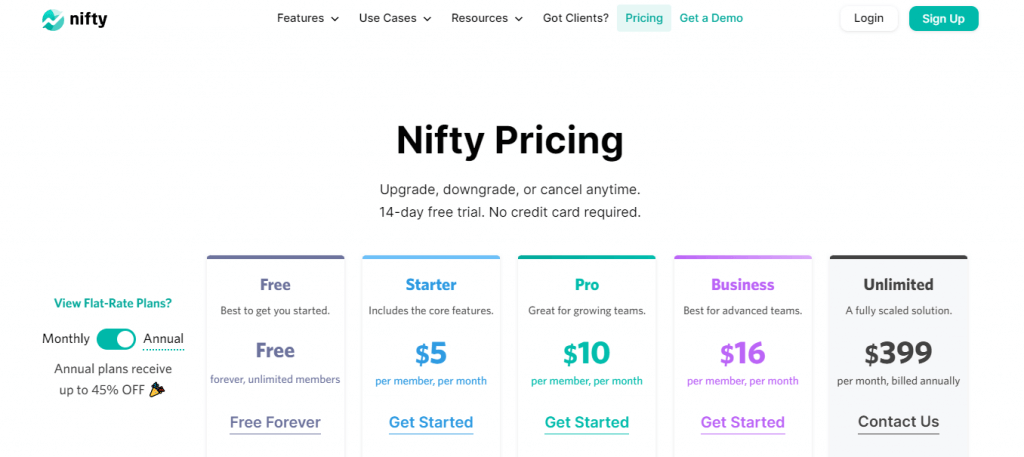Click Contact Us for Unlimited plan
Image resolution: width=1024 pixels, height=457 pixels.
899,422
